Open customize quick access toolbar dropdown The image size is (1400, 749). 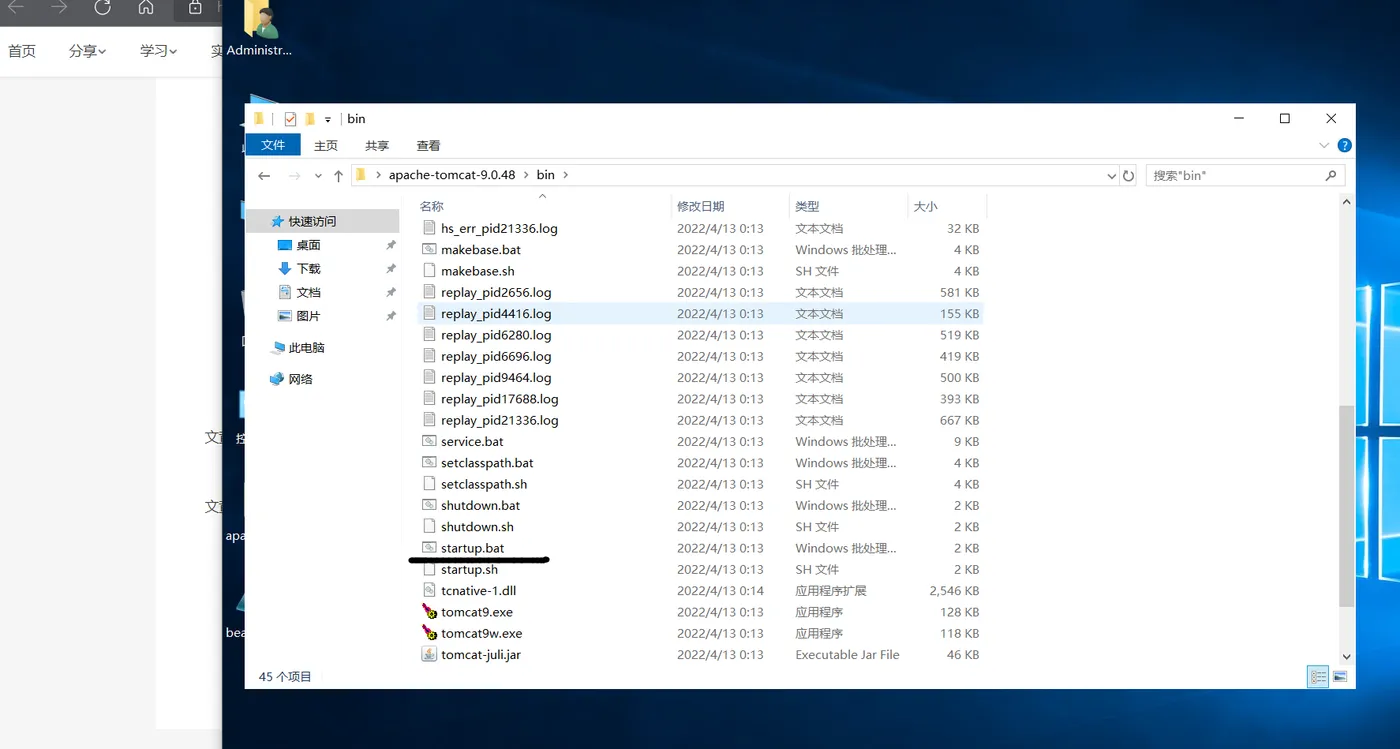coord(328,120)
